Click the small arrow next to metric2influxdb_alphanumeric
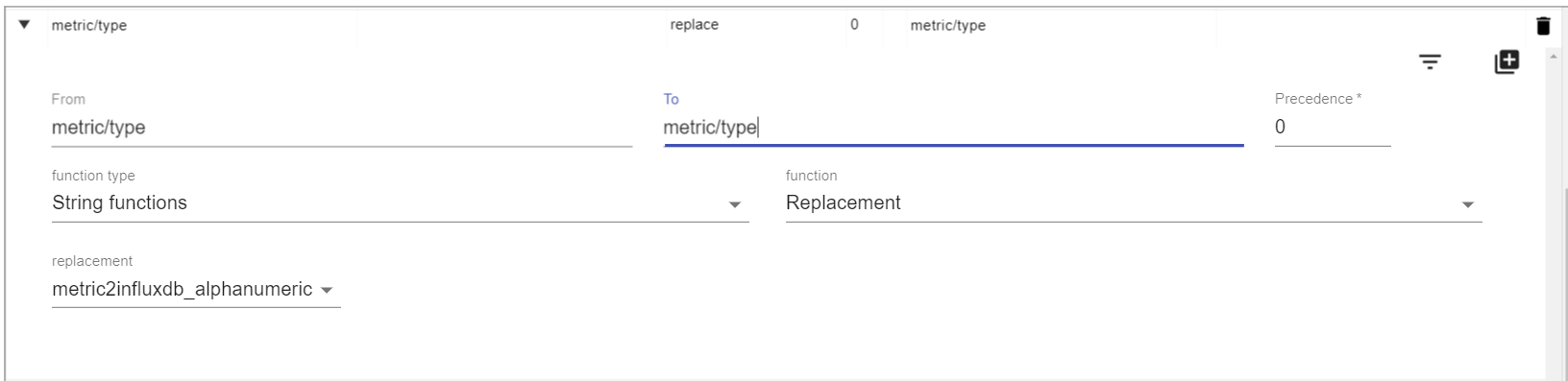 pos(327,290)
